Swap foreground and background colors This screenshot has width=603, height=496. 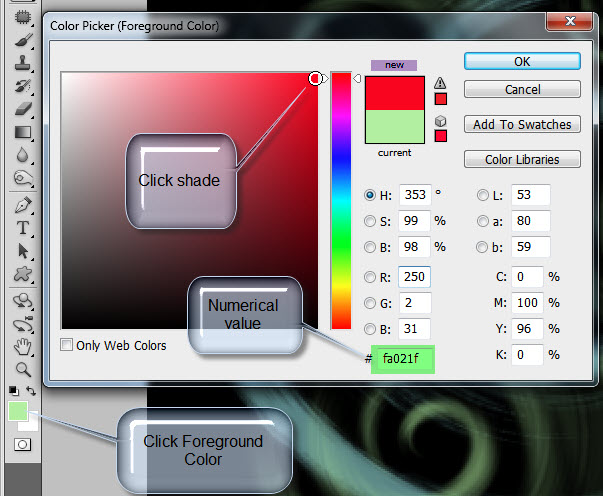pyautogui.click(x=31, y=391)
